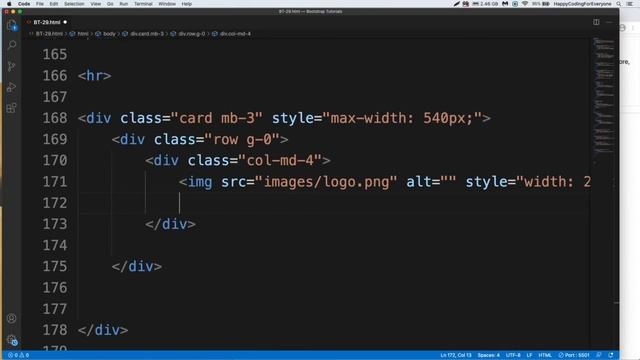The height and width of the screenshot is (360, 640).
Task: Click LF end-of-line selector
Action: [x=529, y=355]
